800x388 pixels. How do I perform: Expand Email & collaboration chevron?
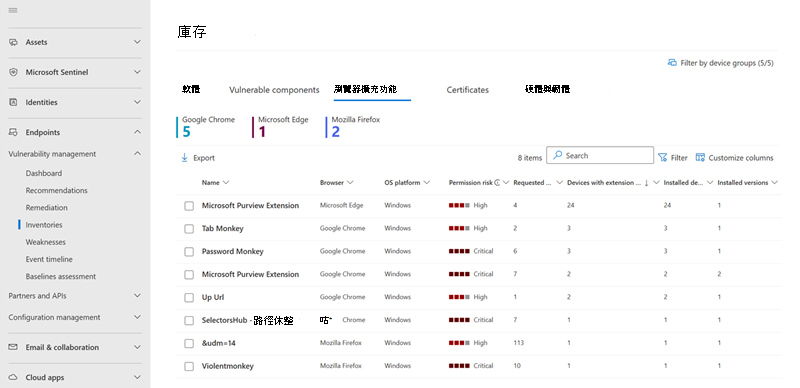pos(137,347)
